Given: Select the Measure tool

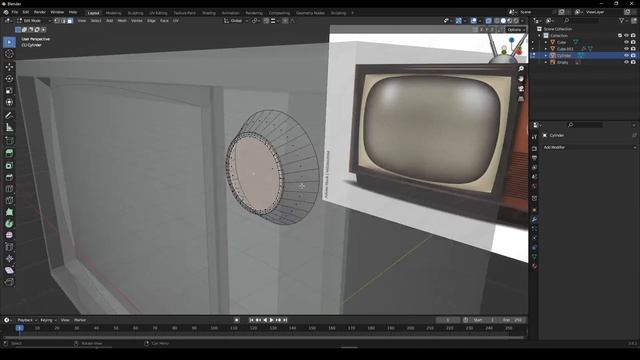Looking at the screenshot, I should click(x=9, y=127).
